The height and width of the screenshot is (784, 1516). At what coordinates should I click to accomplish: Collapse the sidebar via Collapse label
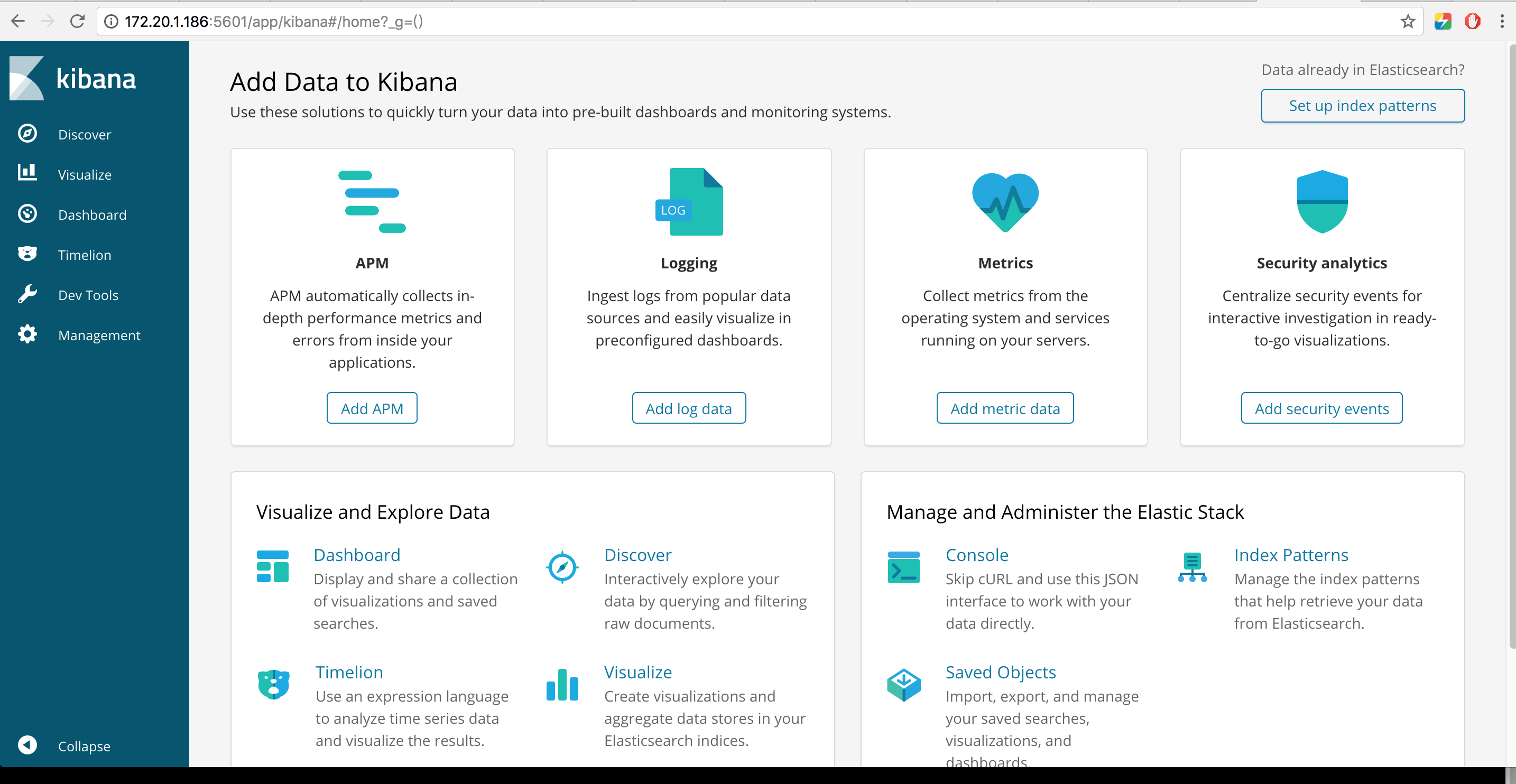point(84,746)
